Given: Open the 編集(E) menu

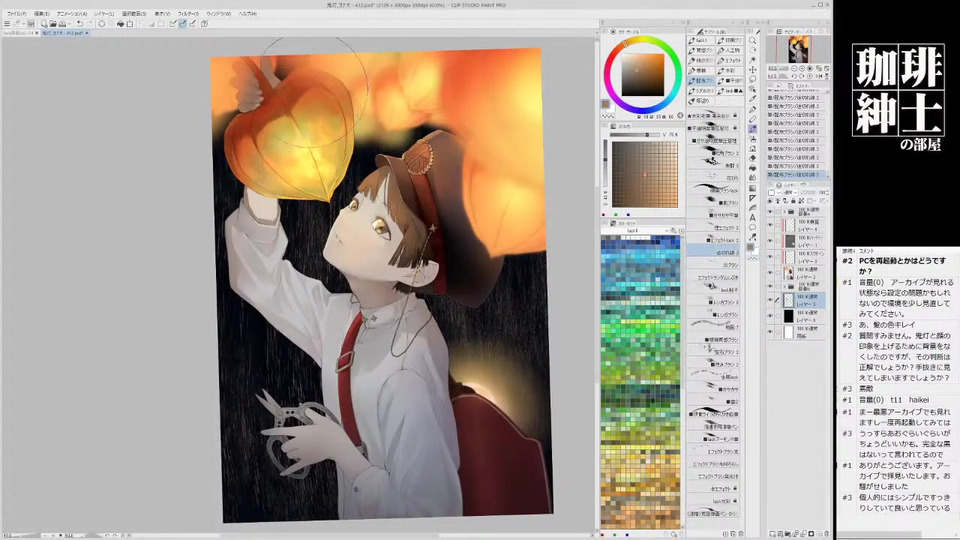Looking at the screenshot, I should click(x=42, y=13).
